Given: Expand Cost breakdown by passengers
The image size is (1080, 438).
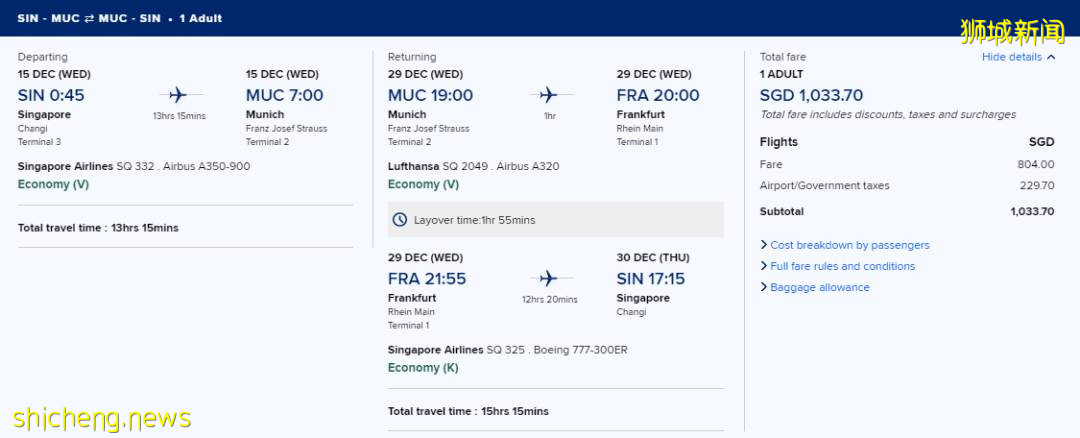Looking at the screenshot, I should point(849,245).
